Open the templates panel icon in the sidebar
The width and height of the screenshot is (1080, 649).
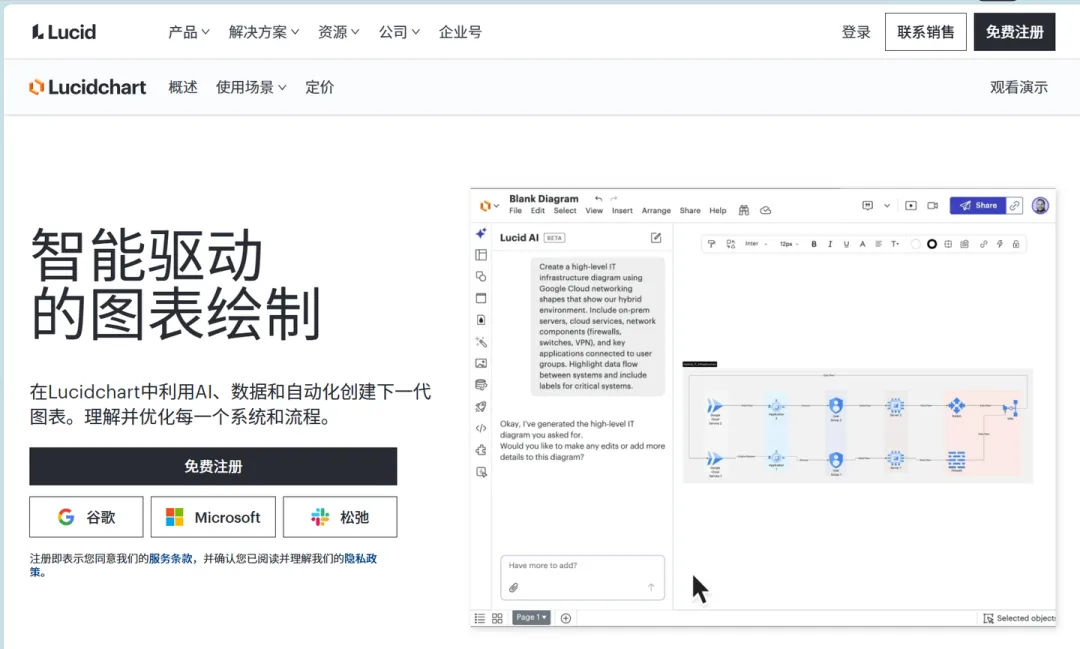[x=481, y=255]
